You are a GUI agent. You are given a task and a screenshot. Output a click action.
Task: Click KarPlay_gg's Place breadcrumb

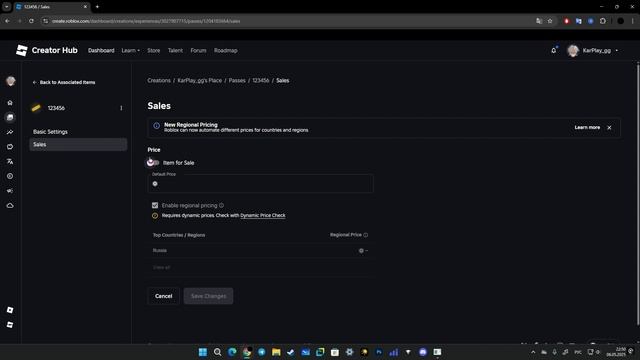[x=200, y=80]
